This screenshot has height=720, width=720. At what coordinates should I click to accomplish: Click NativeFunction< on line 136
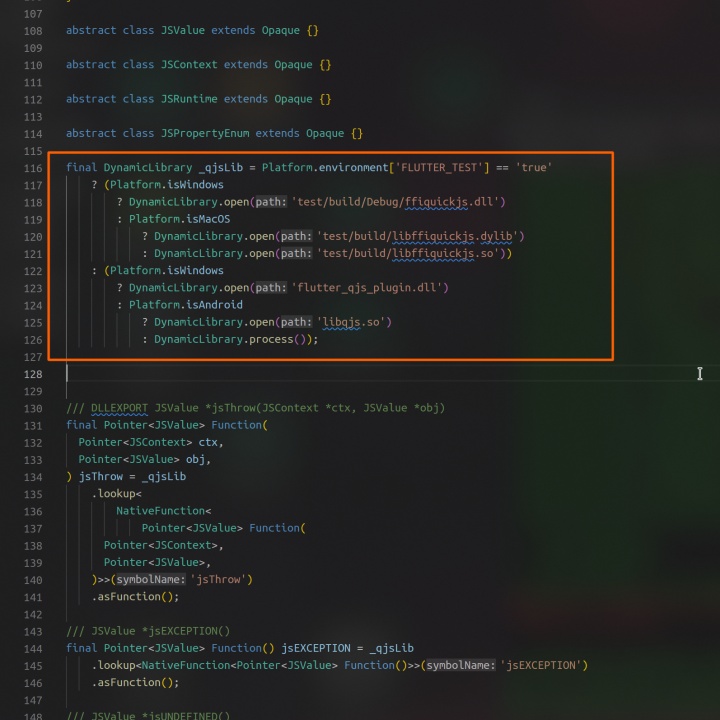[163, 511]
